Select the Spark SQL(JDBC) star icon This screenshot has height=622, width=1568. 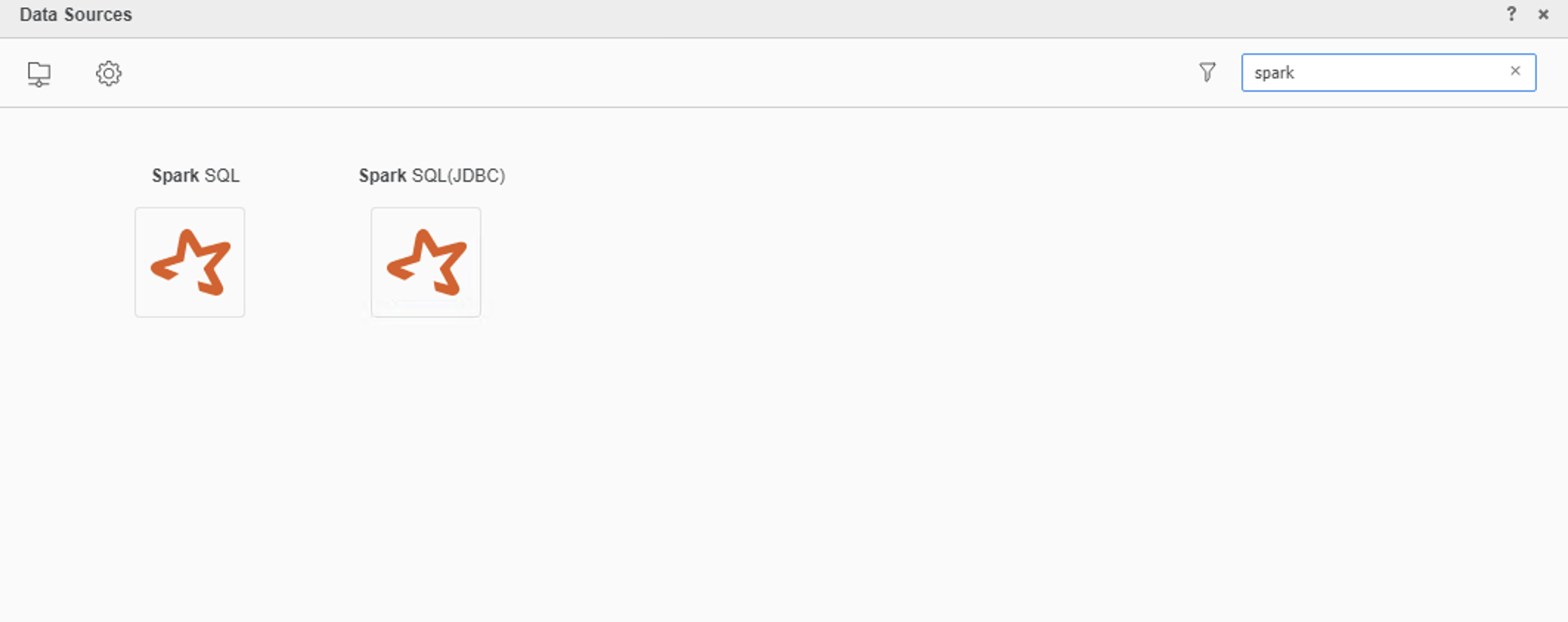coord(427,262)
